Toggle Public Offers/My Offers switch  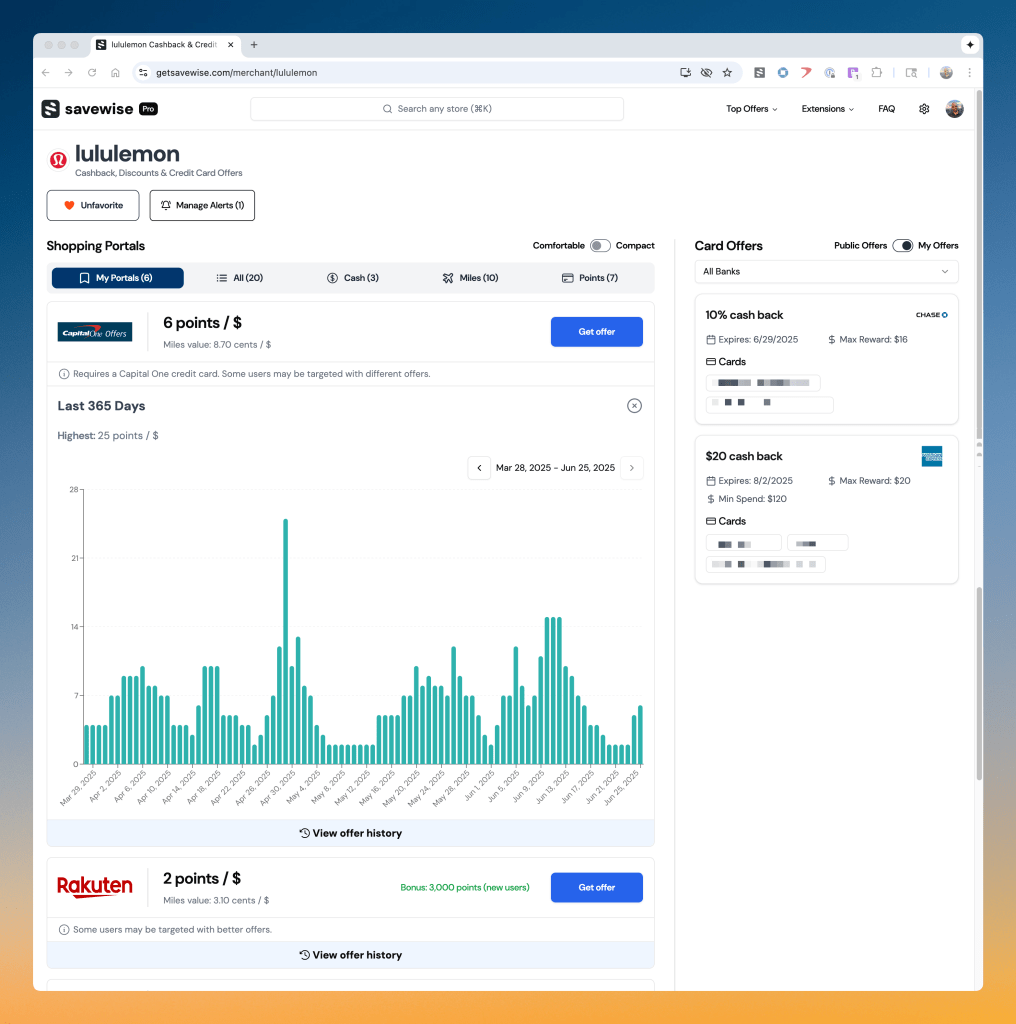(x=902, y=246)
